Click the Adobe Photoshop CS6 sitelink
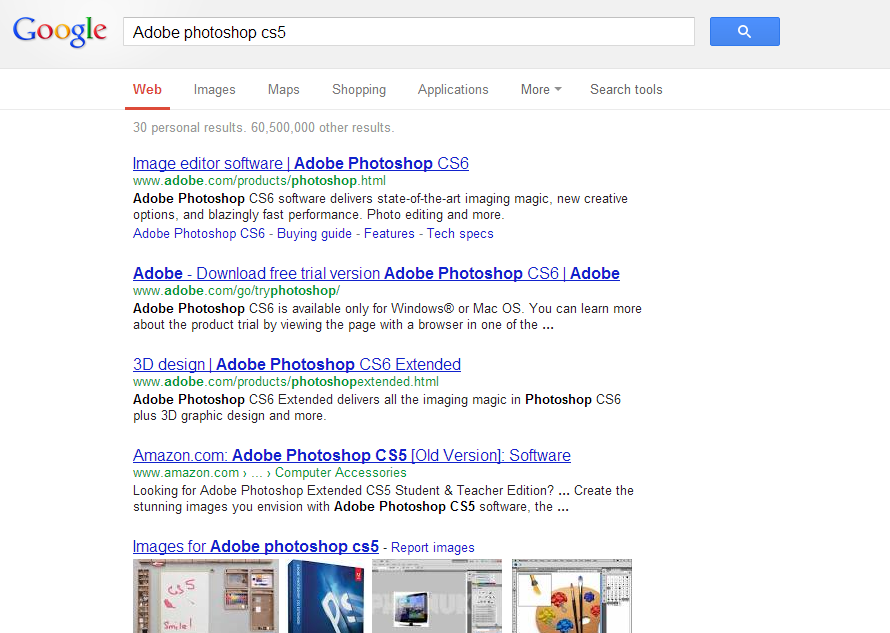The width and height of the screenshot is (890, 633). [199, 233]
